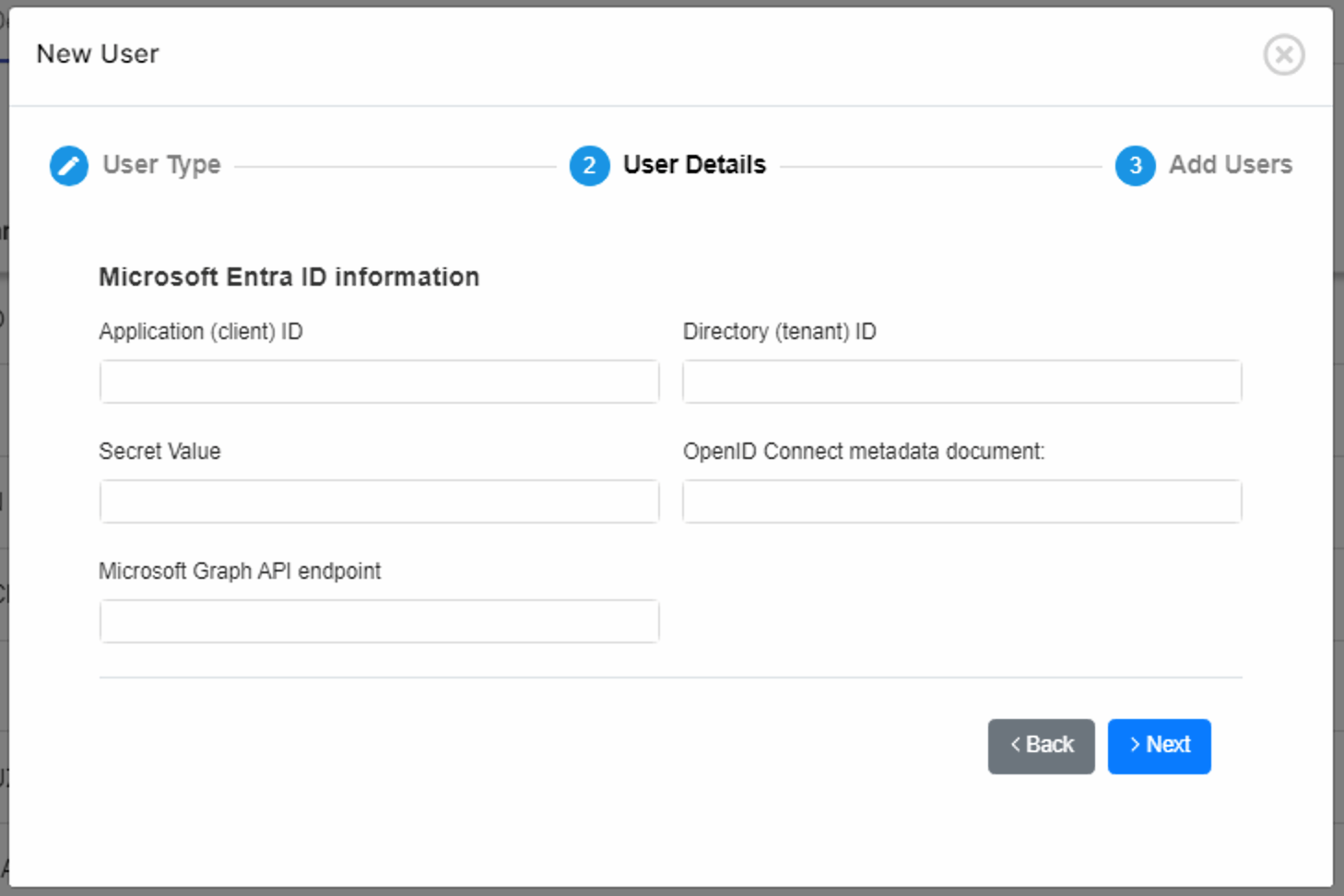Click into the Directory (tenant) ID field
Screen dimensions: 1344x896
tap(961, 382)
